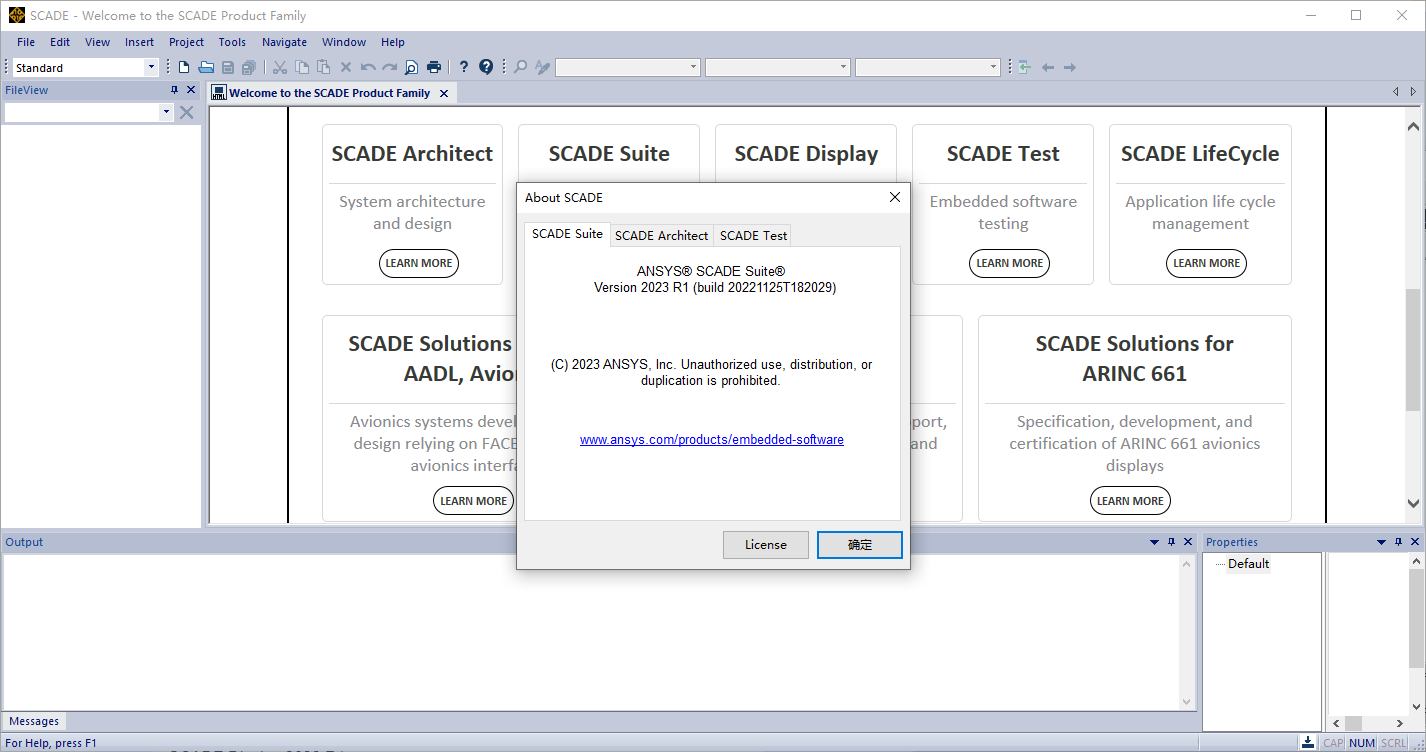Open the FileView filter dropdown
The width and height of the screenshot is (1426, 752).
tap(166, 112)
